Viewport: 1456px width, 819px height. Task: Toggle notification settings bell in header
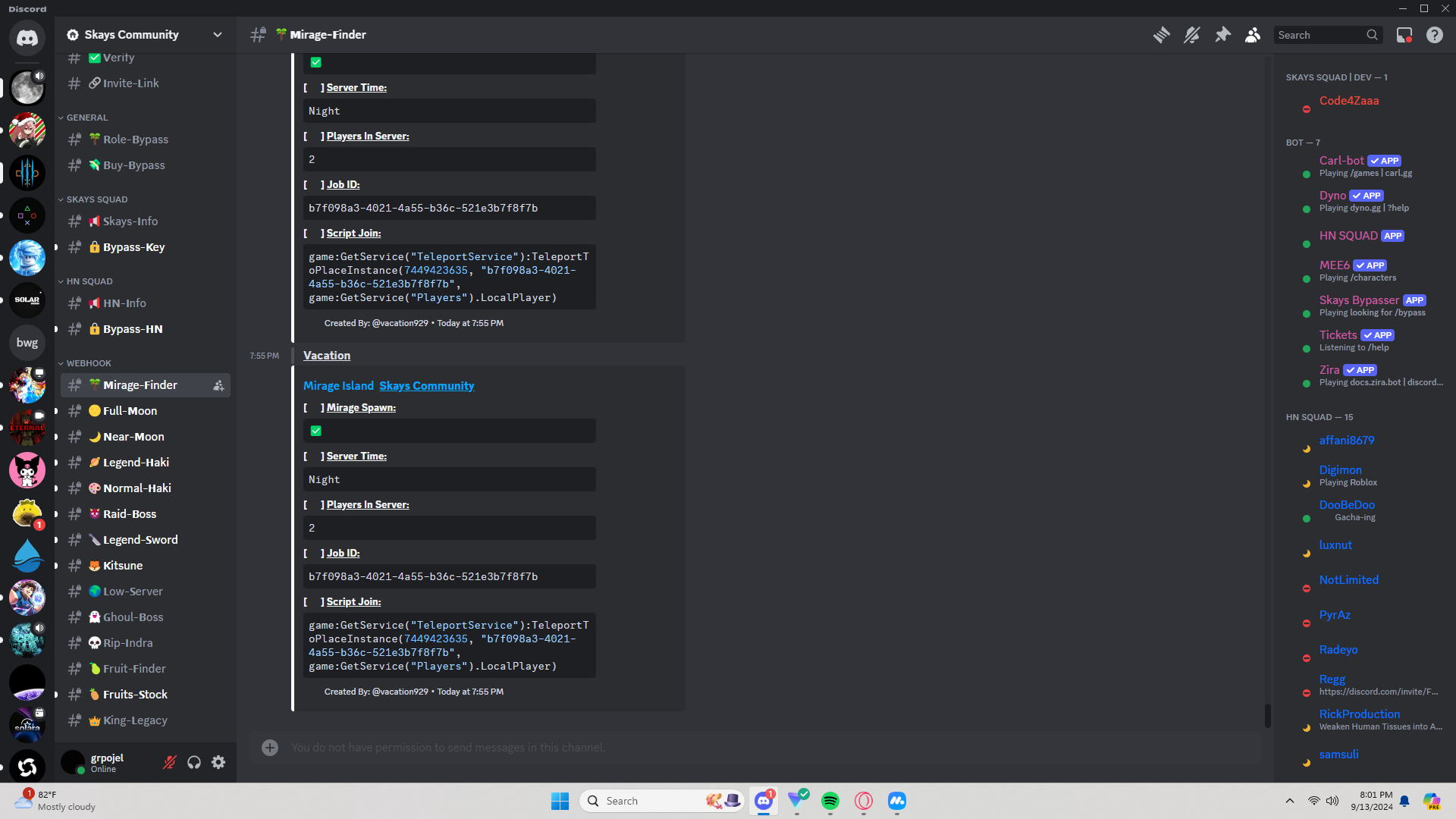click(1191, 35)
